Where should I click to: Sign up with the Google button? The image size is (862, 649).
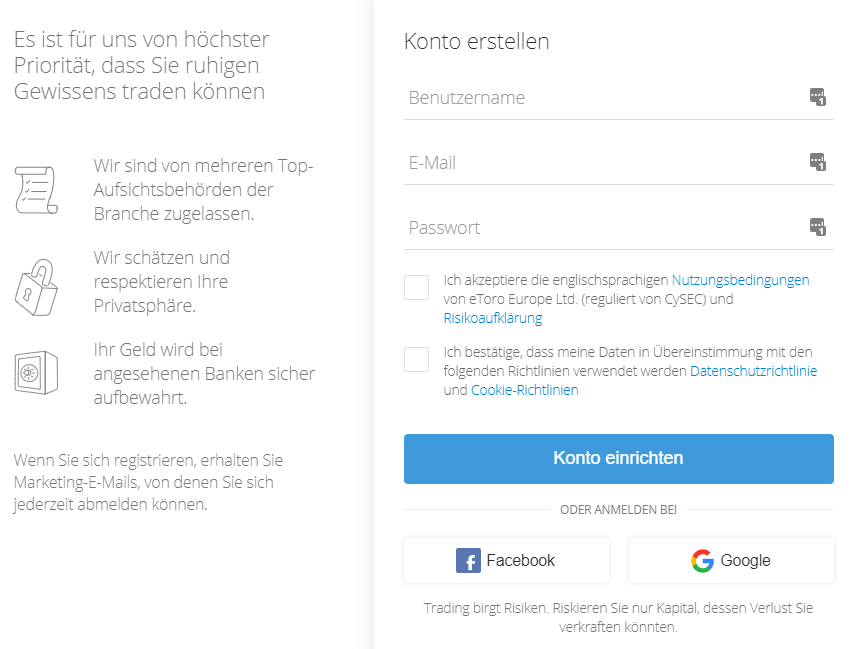(x=731, y=561)
